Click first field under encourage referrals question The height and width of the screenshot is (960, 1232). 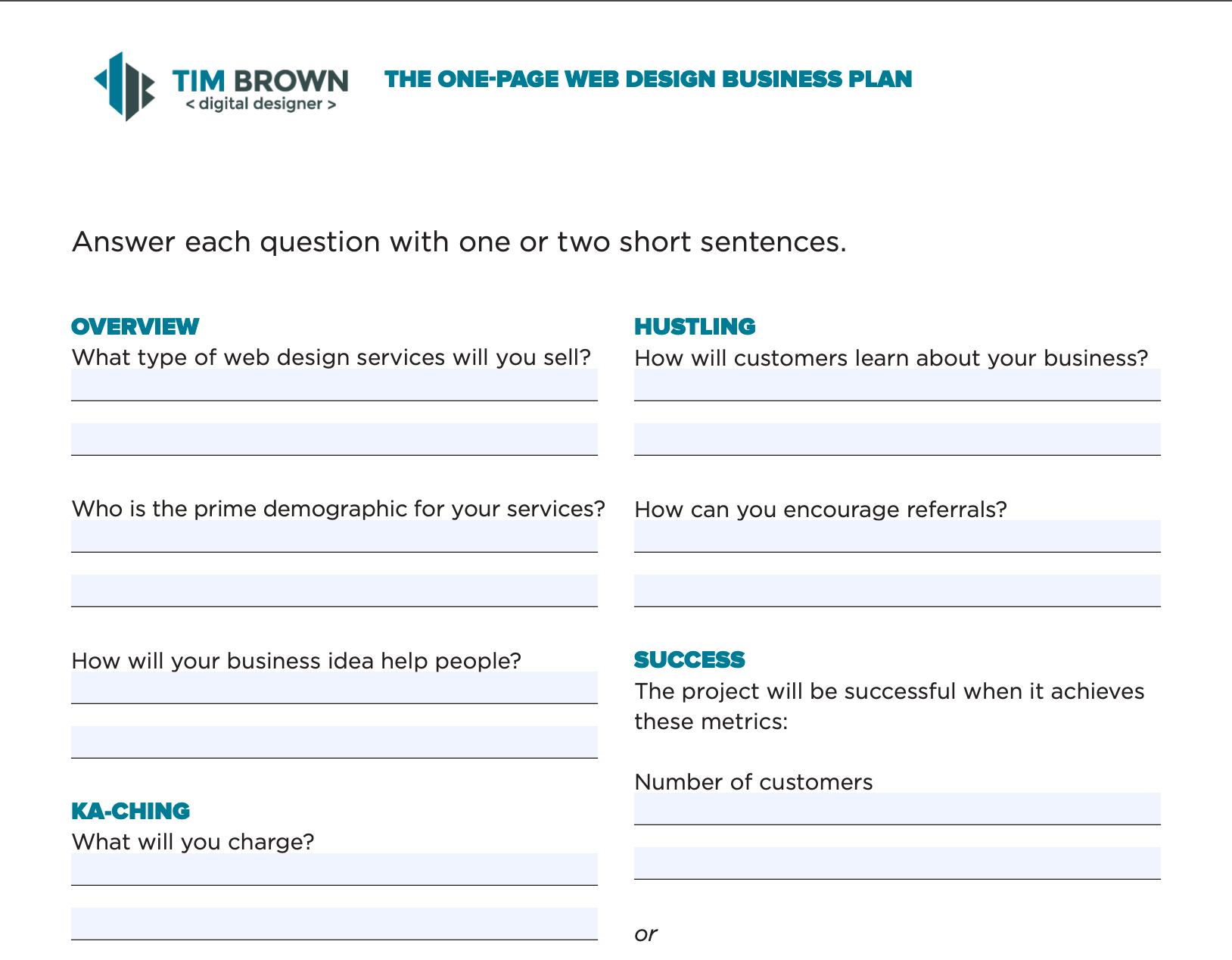pyautogui.click(x=898, y=536)
